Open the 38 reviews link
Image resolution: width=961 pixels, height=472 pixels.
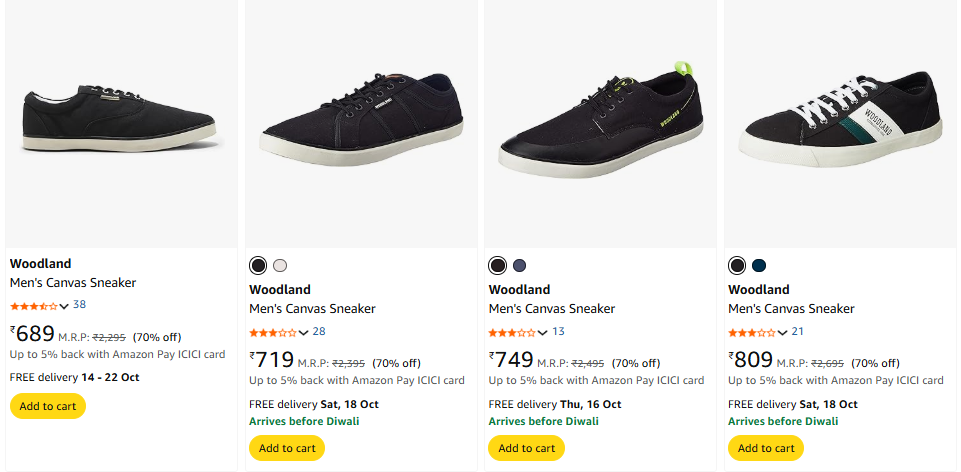(79, 305)
